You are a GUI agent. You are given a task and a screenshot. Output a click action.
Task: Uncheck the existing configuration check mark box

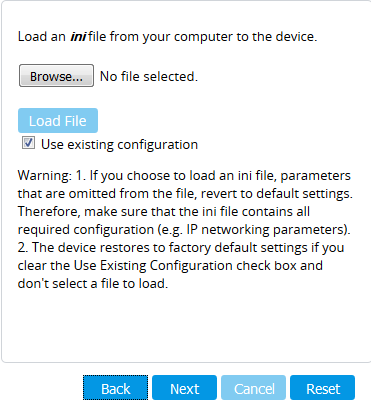(28, 143)
